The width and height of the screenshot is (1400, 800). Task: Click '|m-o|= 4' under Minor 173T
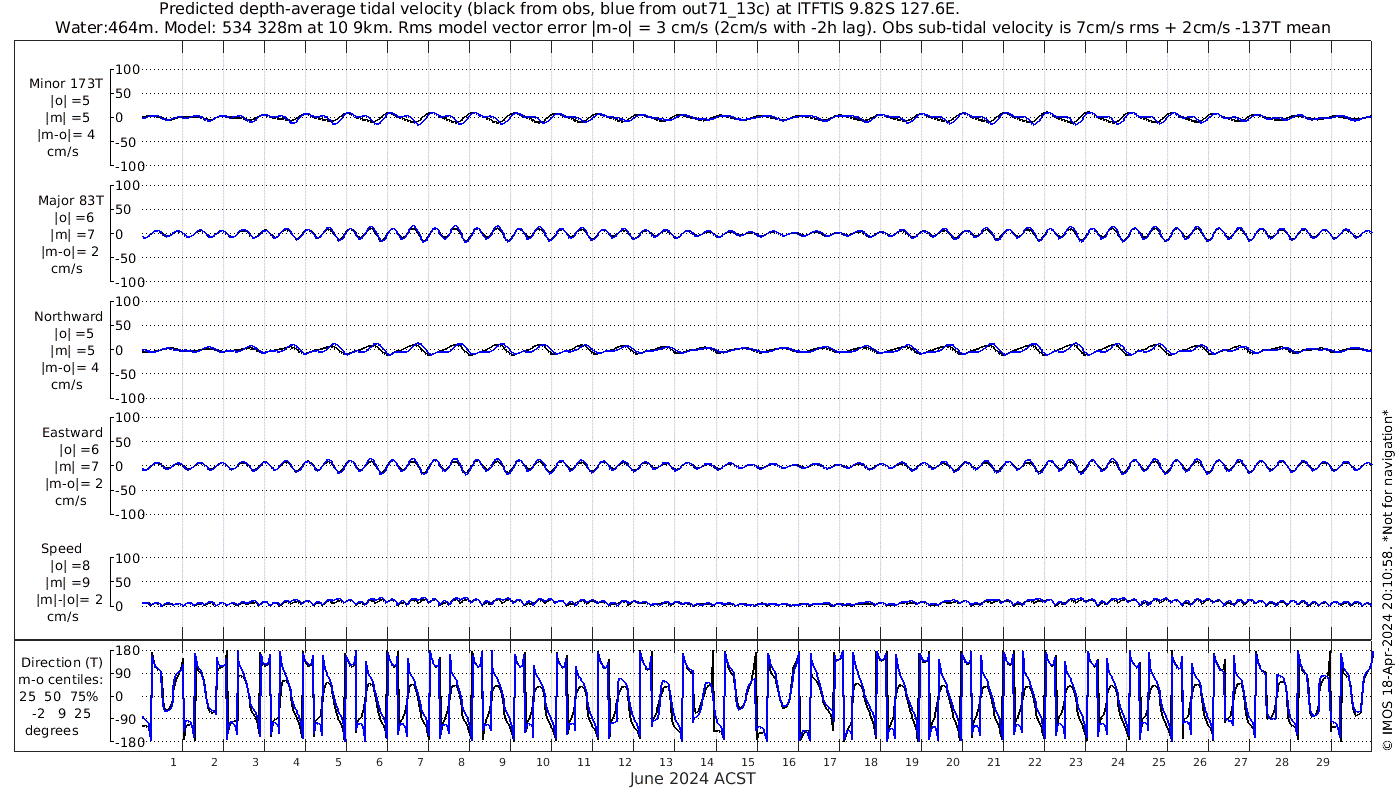67,135
